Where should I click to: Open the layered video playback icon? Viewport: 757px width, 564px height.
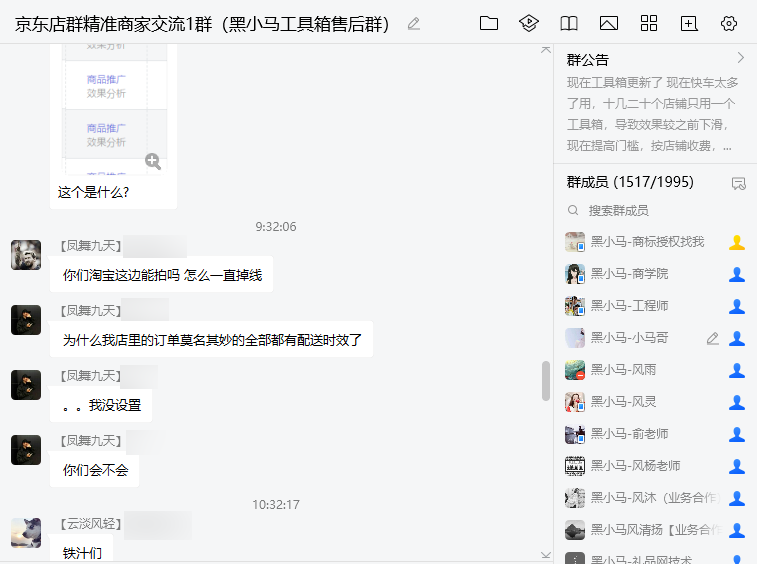point(529,24)
